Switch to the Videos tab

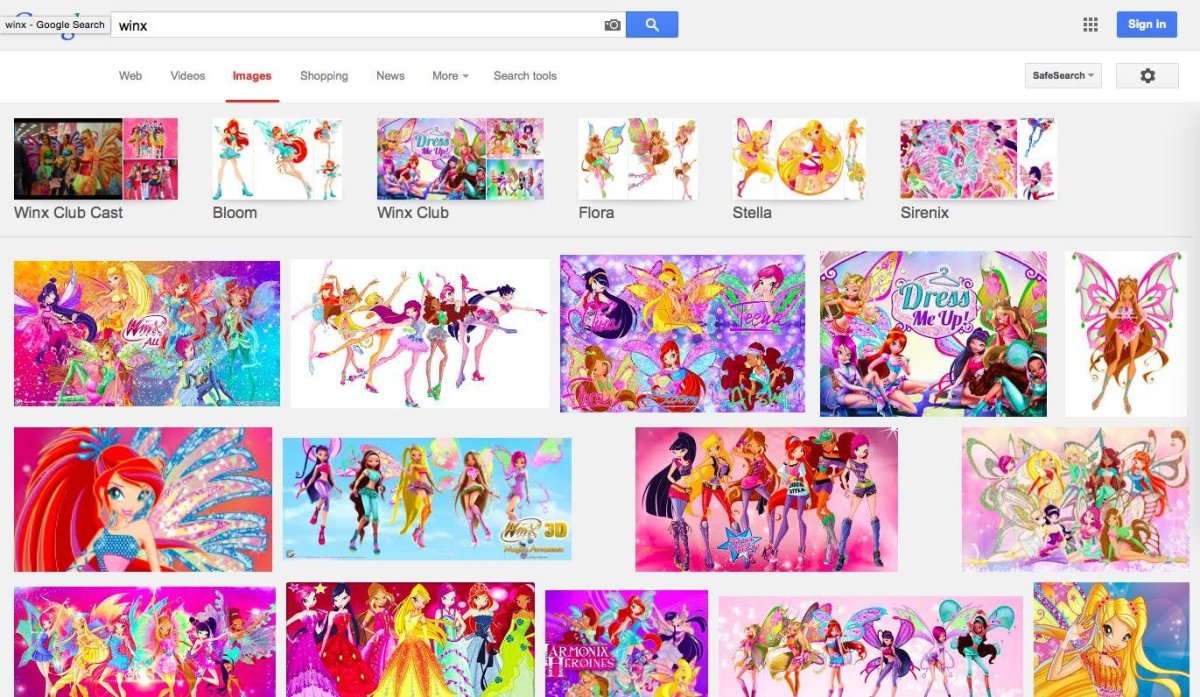(x=188, y=76)
